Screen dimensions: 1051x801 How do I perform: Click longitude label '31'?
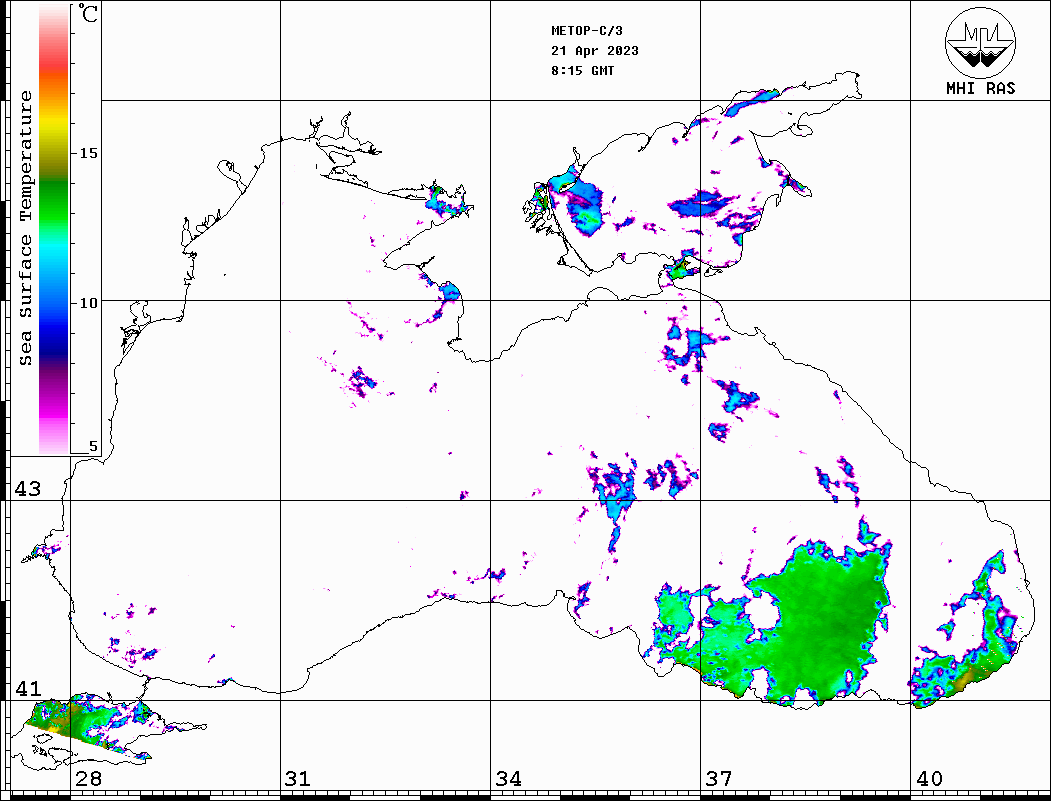point(298,778)
